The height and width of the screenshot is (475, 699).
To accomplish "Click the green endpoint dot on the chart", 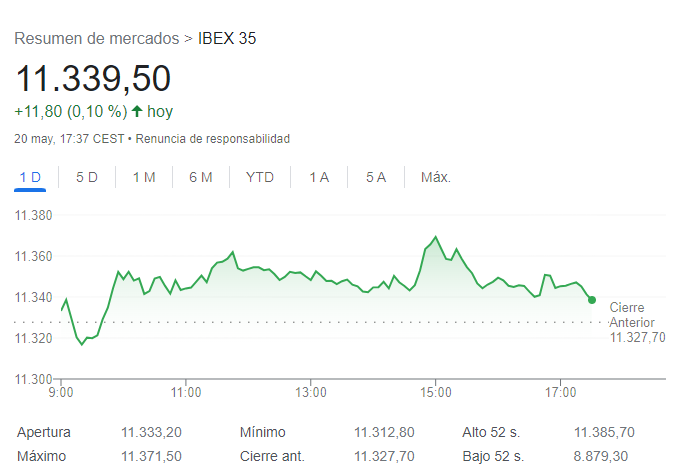I will 592,300.
